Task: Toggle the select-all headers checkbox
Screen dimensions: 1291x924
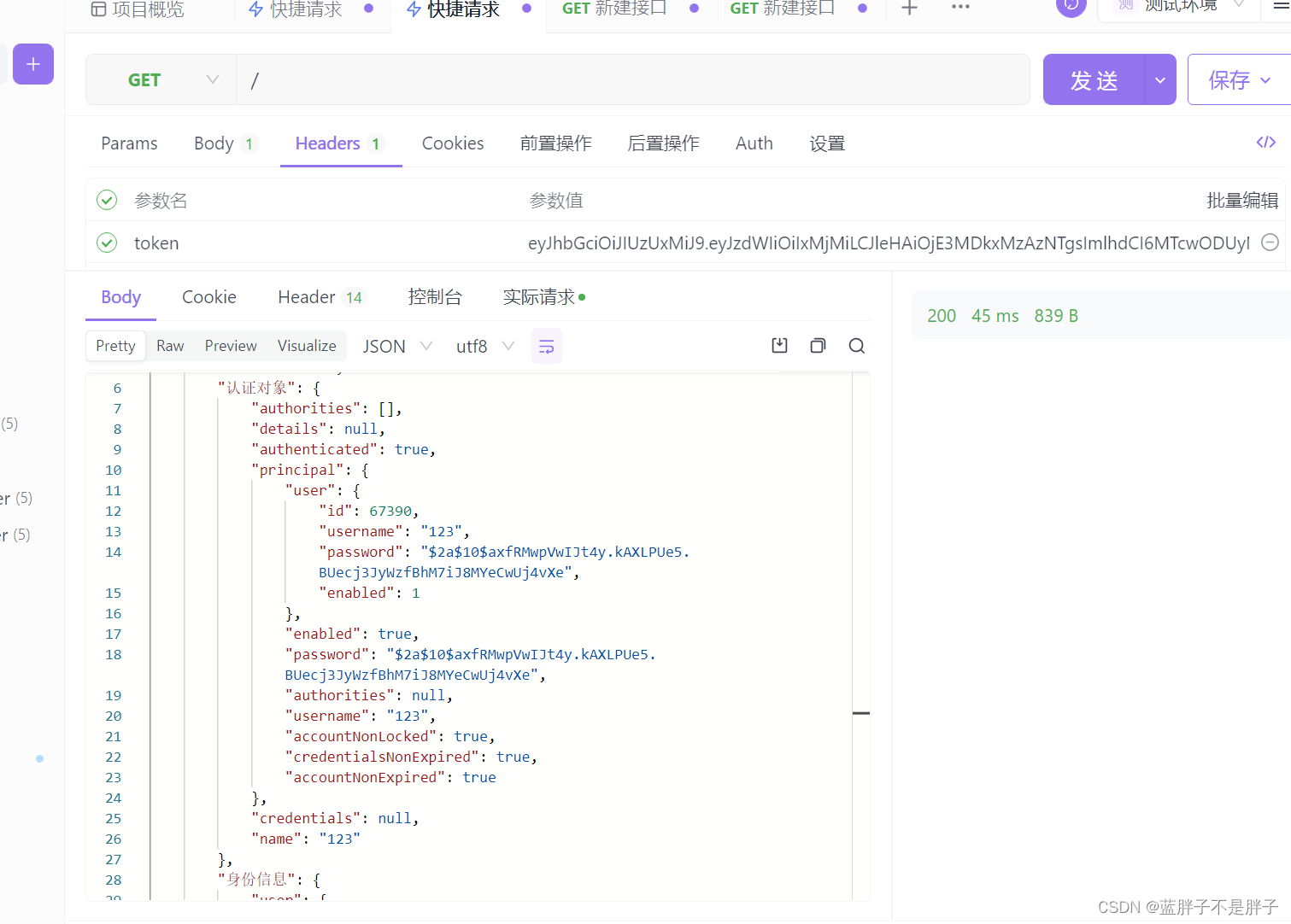Action: [x=107, y=200]
